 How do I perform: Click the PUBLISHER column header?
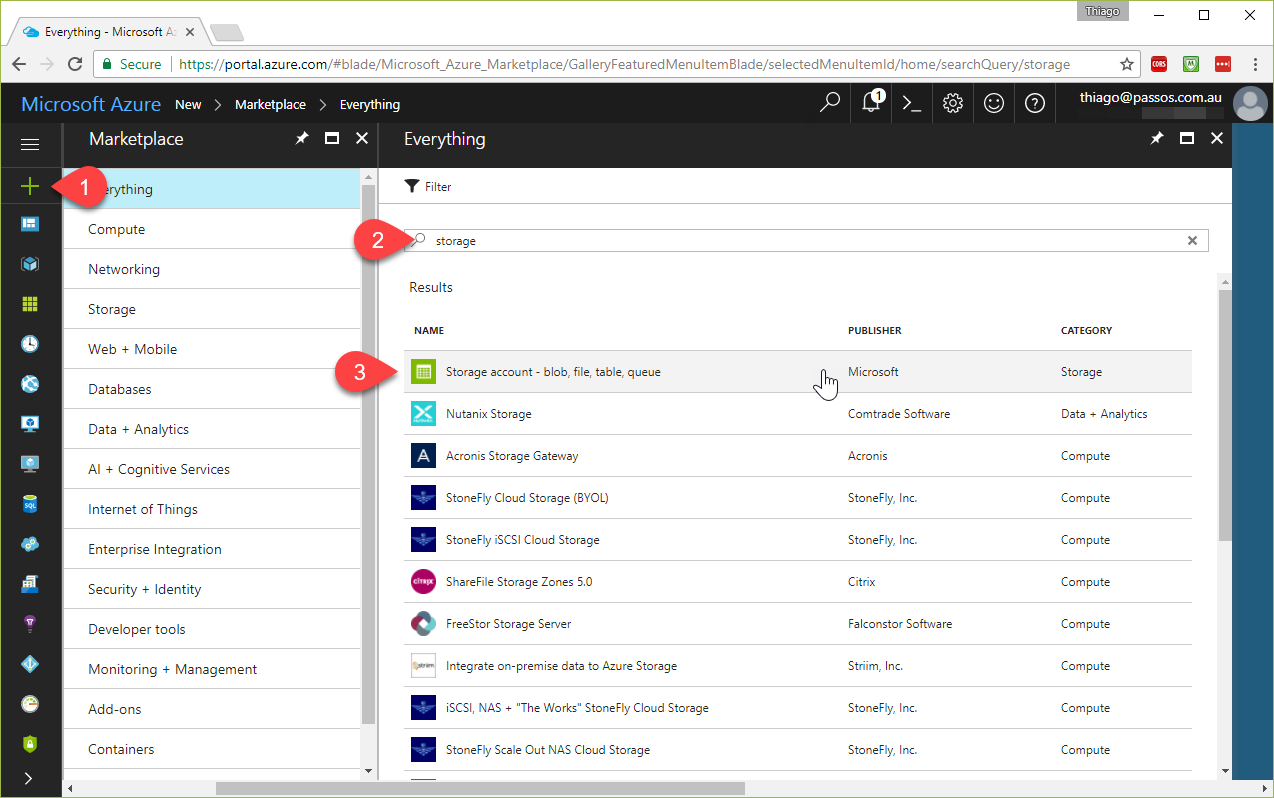point(875,330)
